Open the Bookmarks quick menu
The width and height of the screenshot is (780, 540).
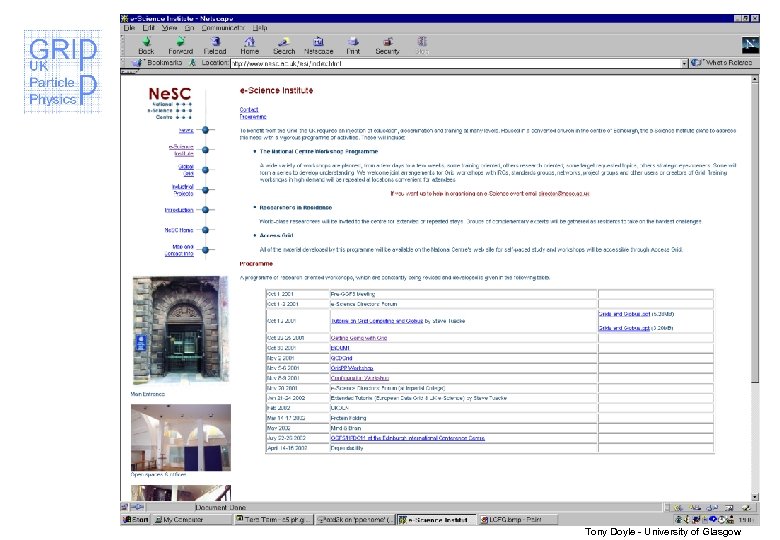click(159, 63)
